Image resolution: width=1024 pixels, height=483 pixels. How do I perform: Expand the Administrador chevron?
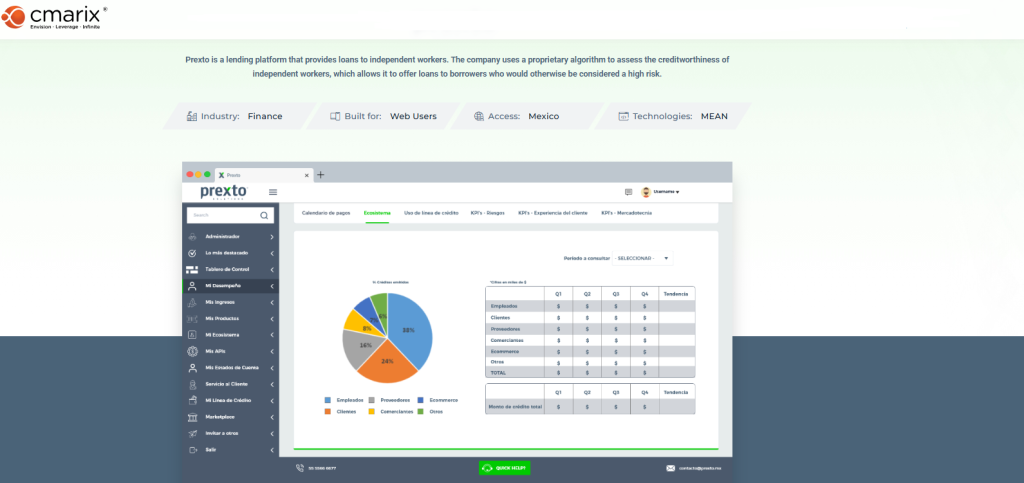[x=272, y=236]
